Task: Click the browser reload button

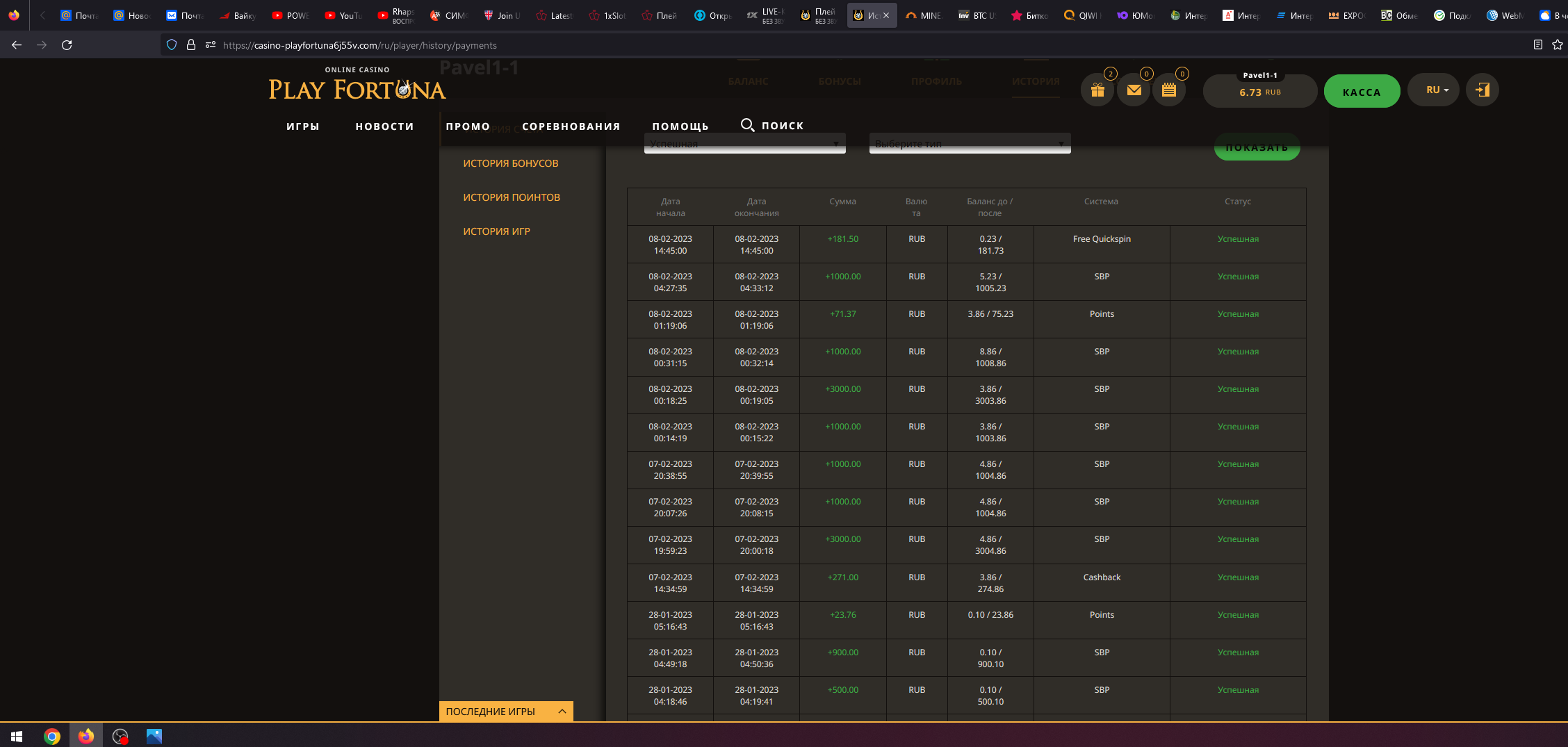Action: tap(67, 45)
